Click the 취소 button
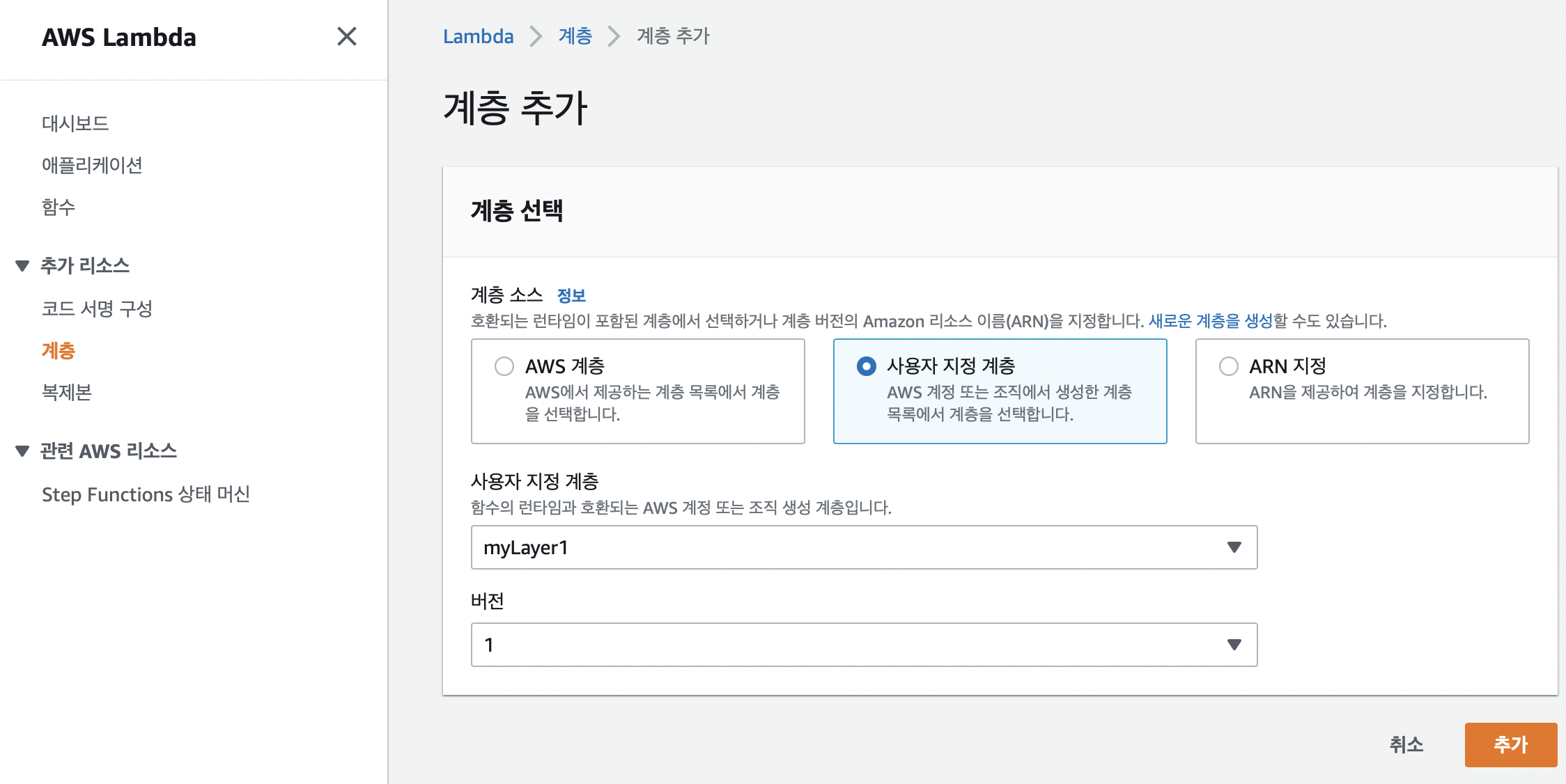1566x784 pixels. pos(1406,744)
